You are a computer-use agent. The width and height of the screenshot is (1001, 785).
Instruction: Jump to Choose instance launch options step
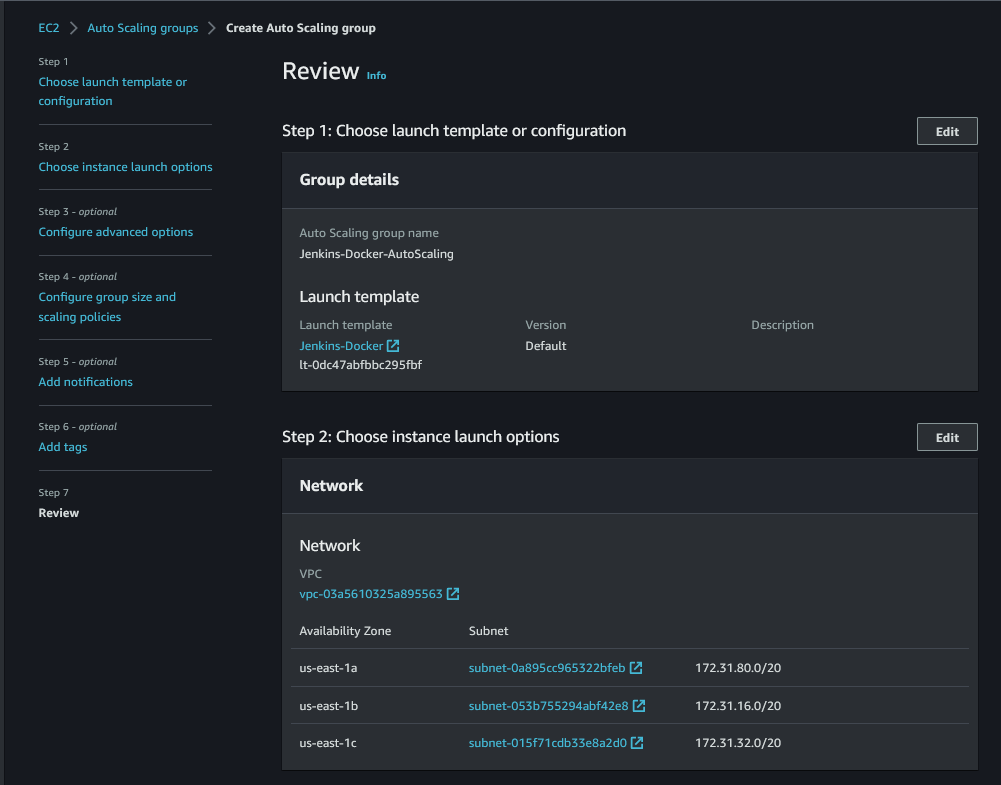tap(125, 167)
